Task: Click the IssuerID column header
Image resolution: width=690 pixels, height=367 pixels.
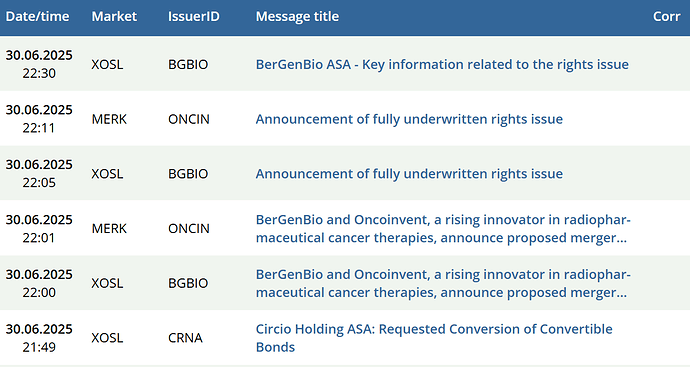Action: tap(194, 16)
